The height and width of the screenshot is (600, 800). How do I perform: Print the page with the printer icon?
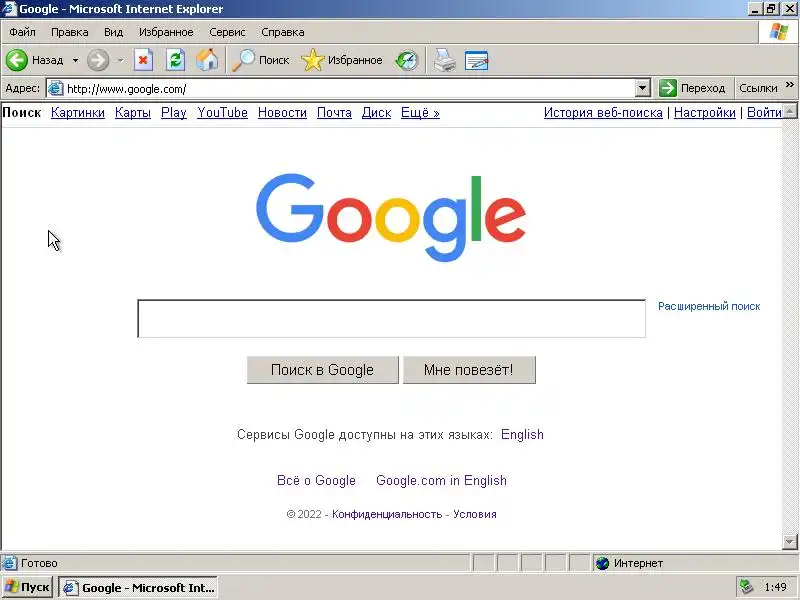[x=444, y=60]
